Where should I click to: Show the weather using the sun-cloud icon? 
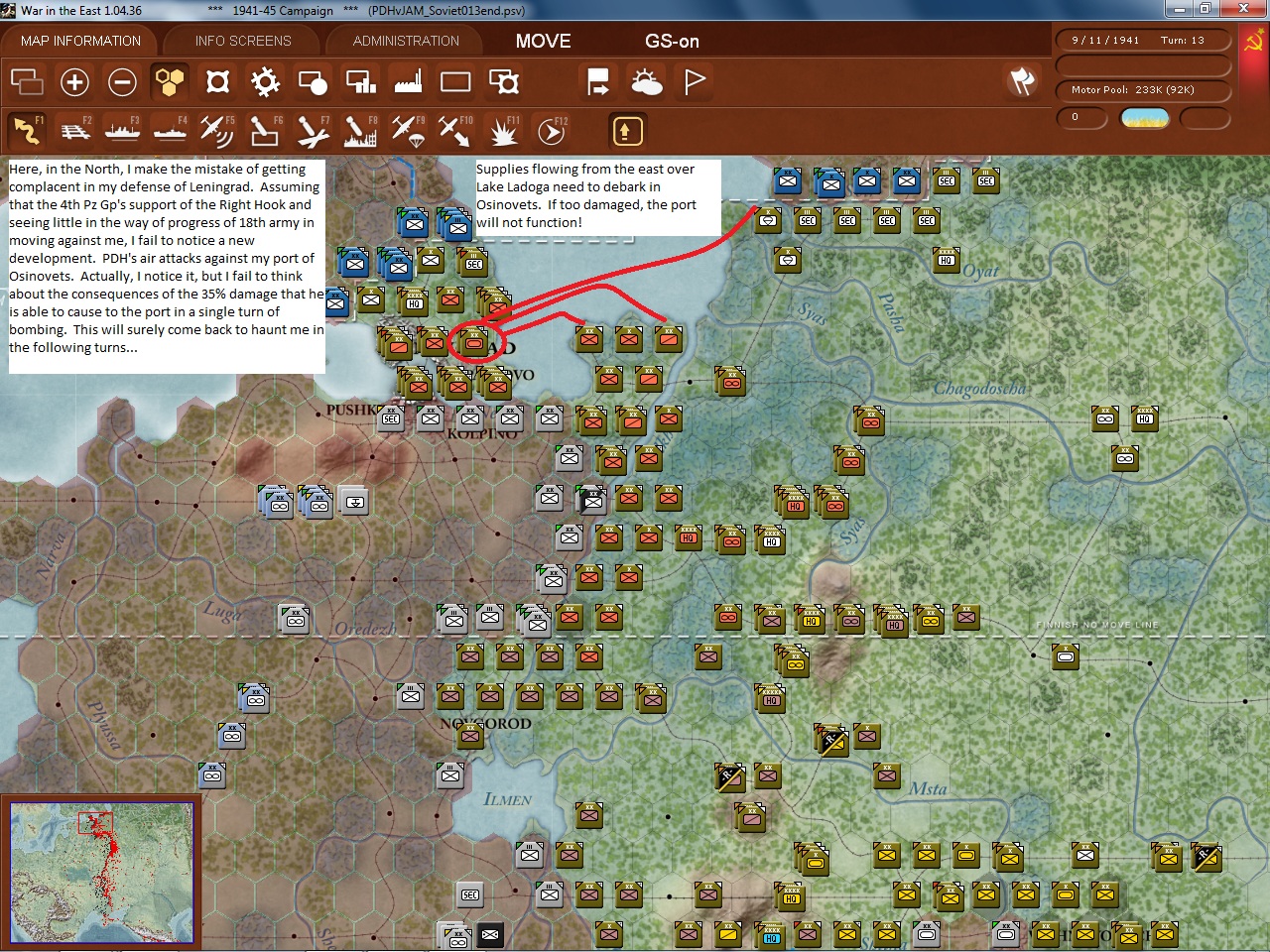pyautogui.click(x=647, y=81)
